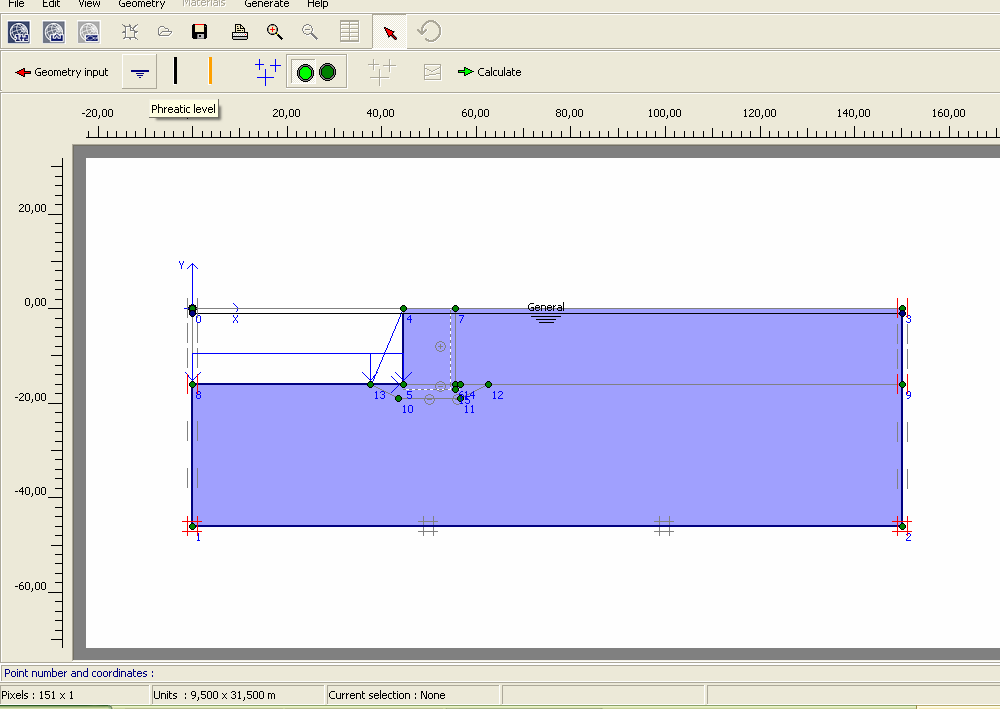Save the project using floppy disk icon
Image resolution: width=1000 pixels, height=709 pixels.
point(200,32)
